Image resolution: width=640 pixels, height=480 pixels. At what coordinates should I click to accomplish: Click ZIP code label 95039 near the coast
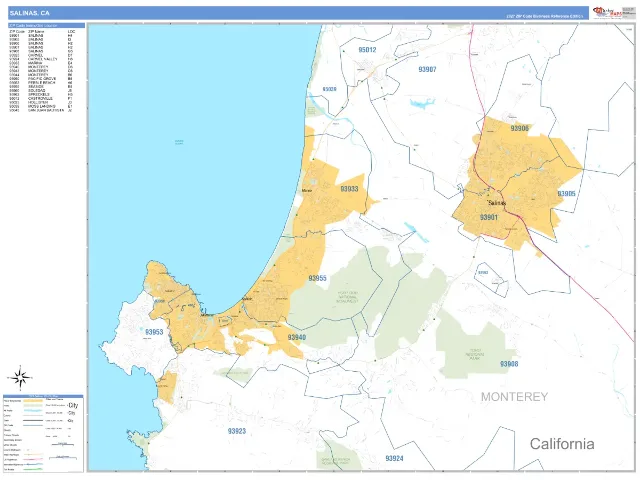[x=329, y=89]
